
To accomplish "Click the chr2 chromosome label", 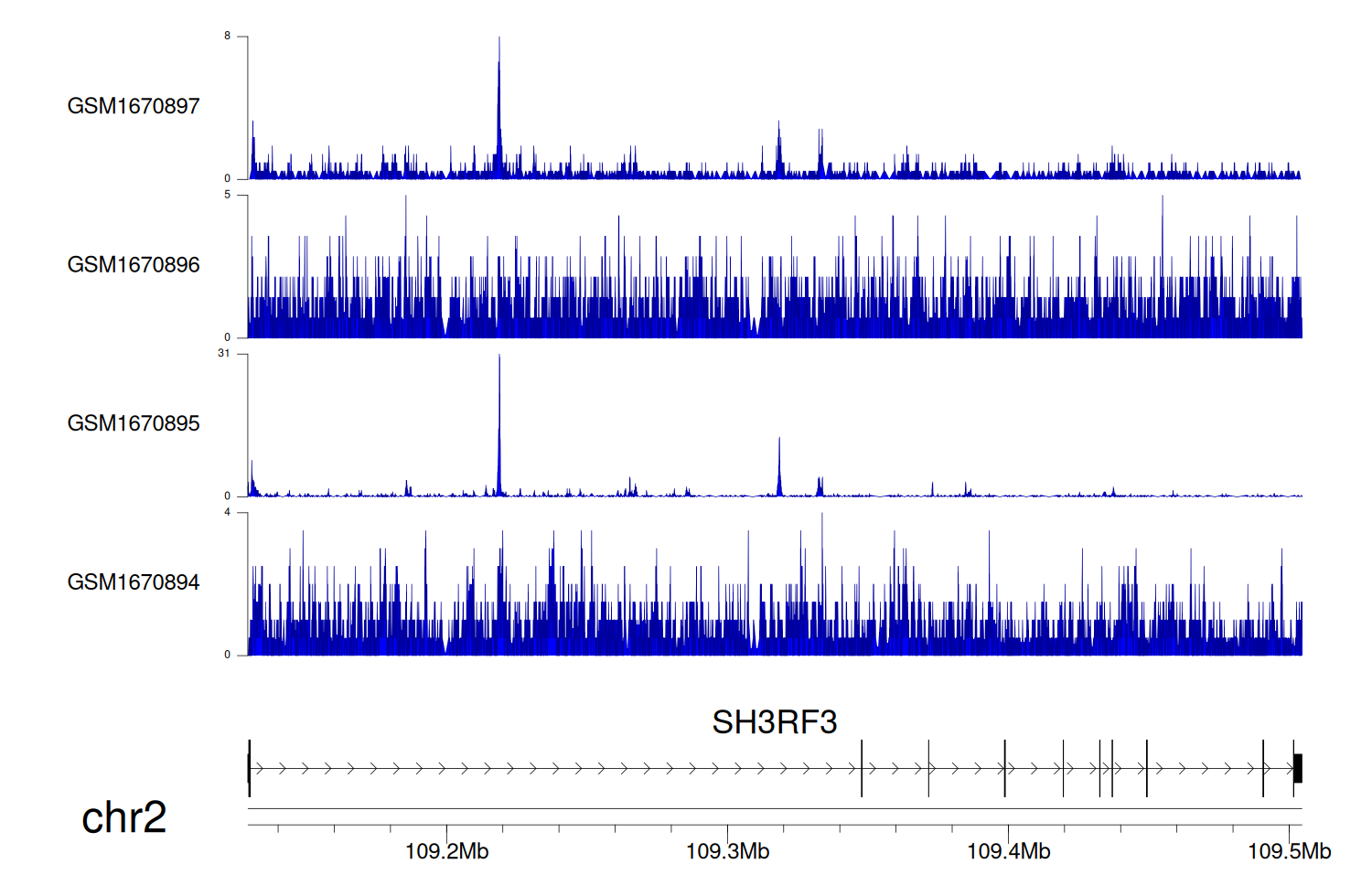I will click(x=123, y=817).
